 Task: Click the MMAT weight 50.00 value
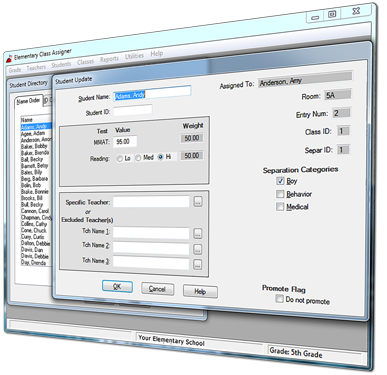192,138
